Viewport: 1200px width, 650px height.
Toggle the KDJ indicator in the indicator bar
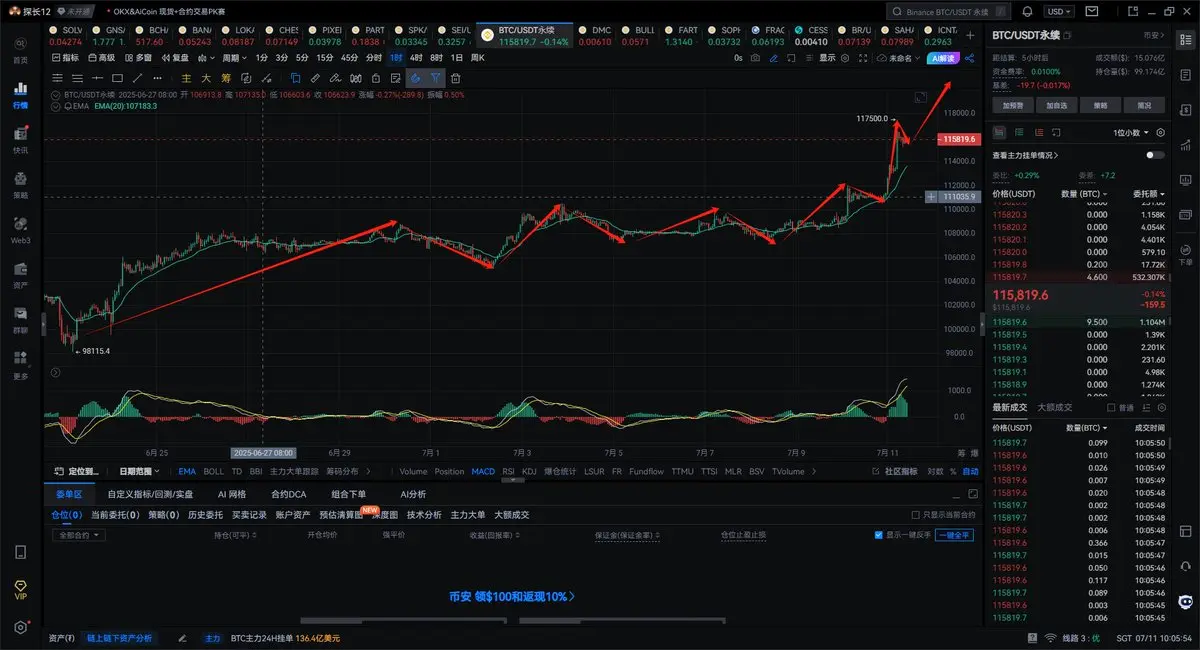click(x=529, y=471)
